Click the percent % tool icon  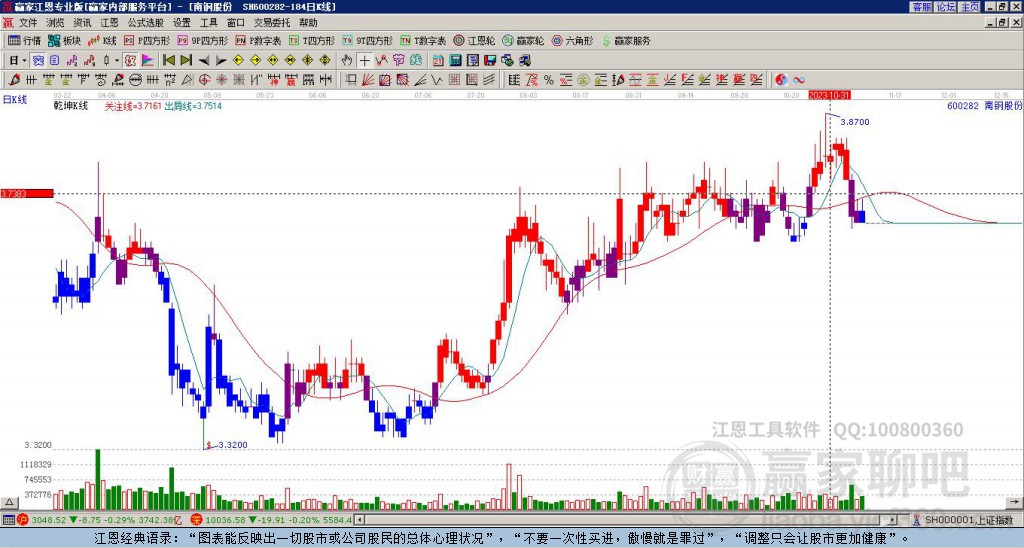[549, 80]
